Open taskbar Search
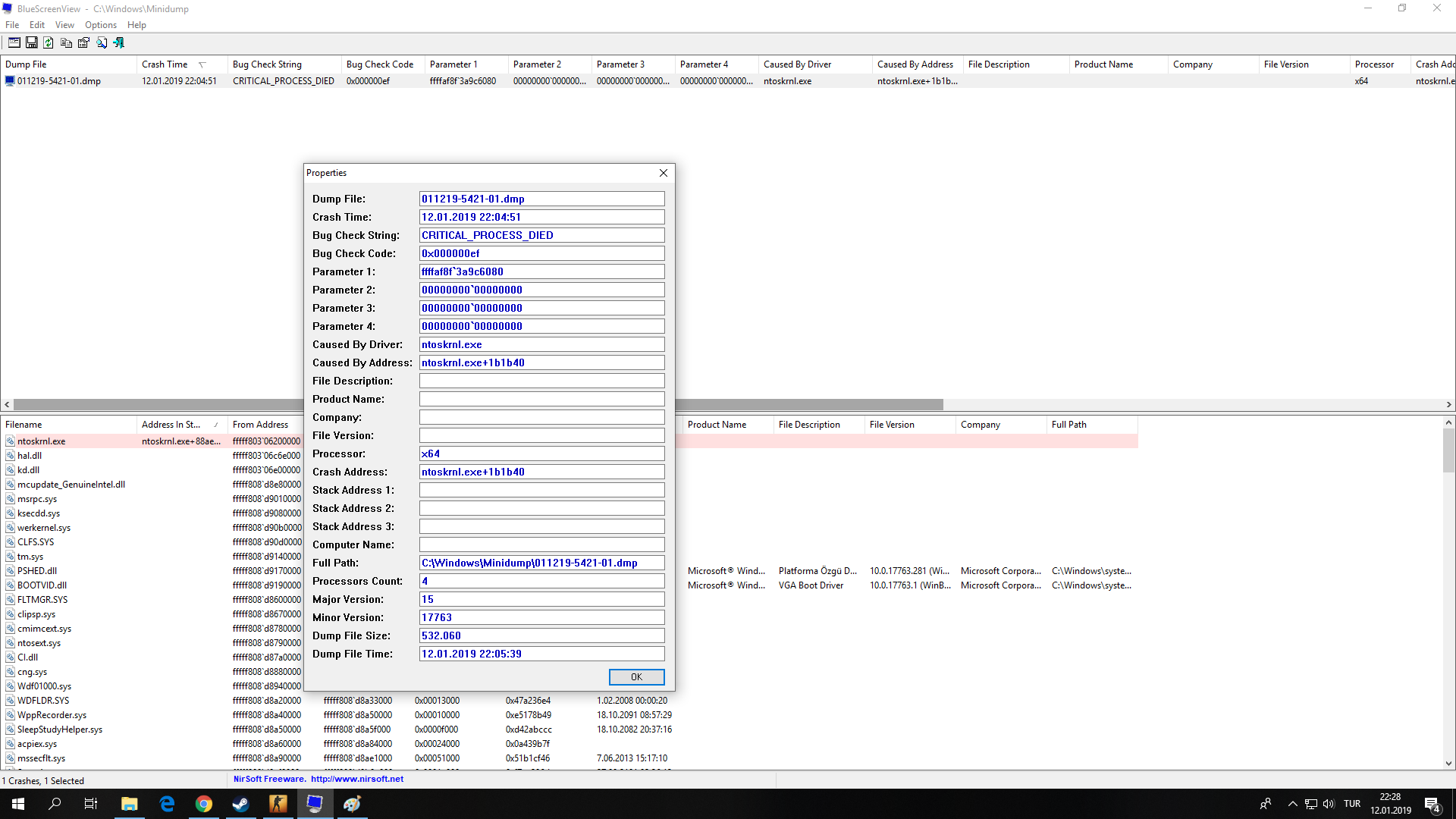The width and height of the screenshot is (1456, 819). click(55, 804)
